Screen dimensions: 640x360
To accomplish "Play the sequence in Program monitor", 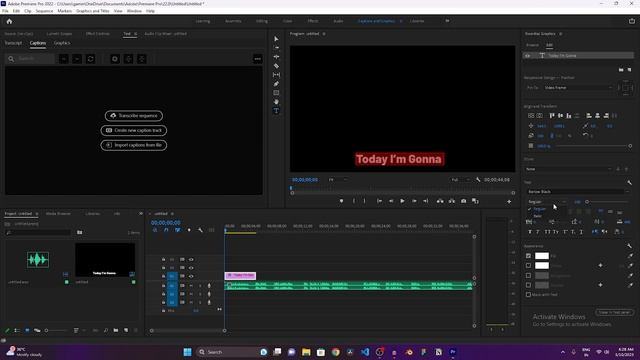I will pos(402,201).
